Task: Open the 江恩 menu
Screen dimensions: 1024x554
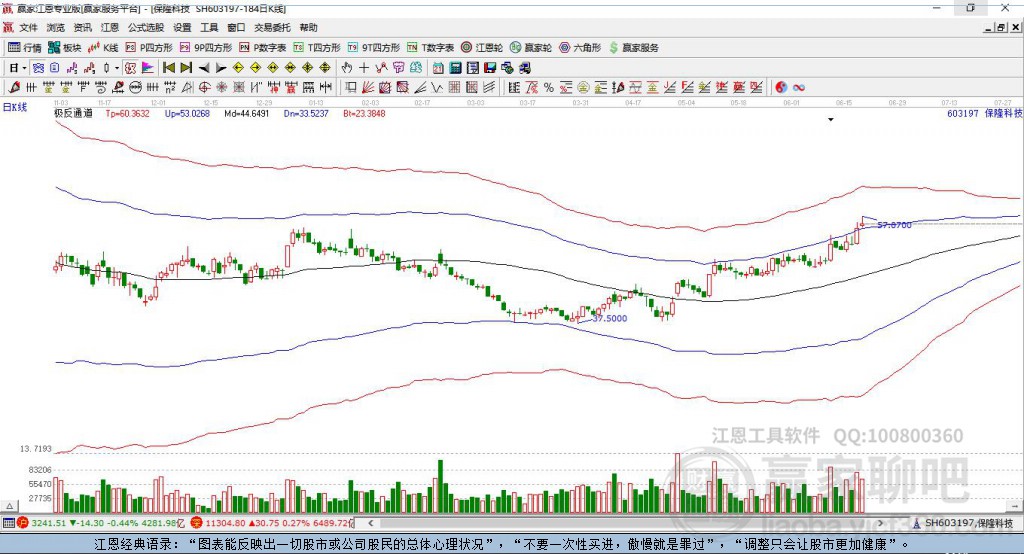Action: tap(110, 27)
